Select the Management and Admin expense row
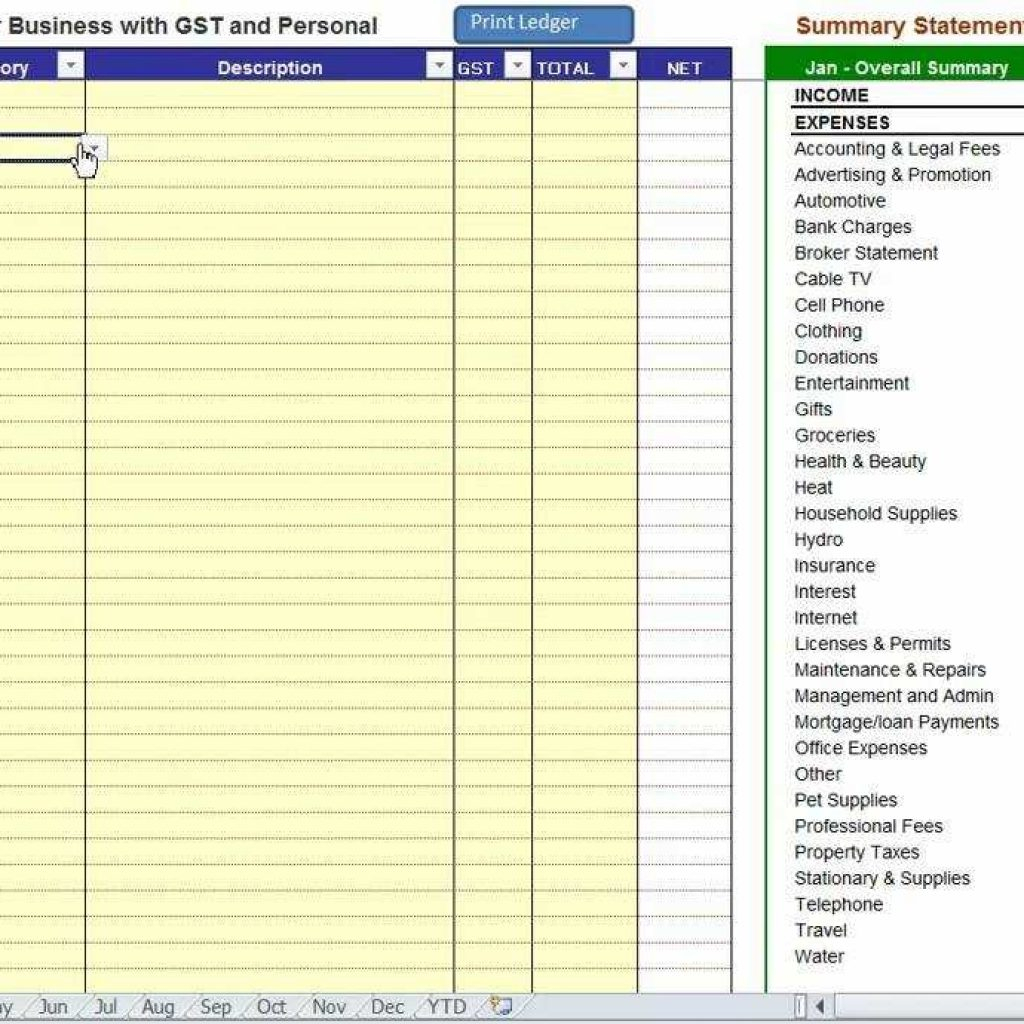Viewport: 1024px width, 1024px height. (893, 696)
